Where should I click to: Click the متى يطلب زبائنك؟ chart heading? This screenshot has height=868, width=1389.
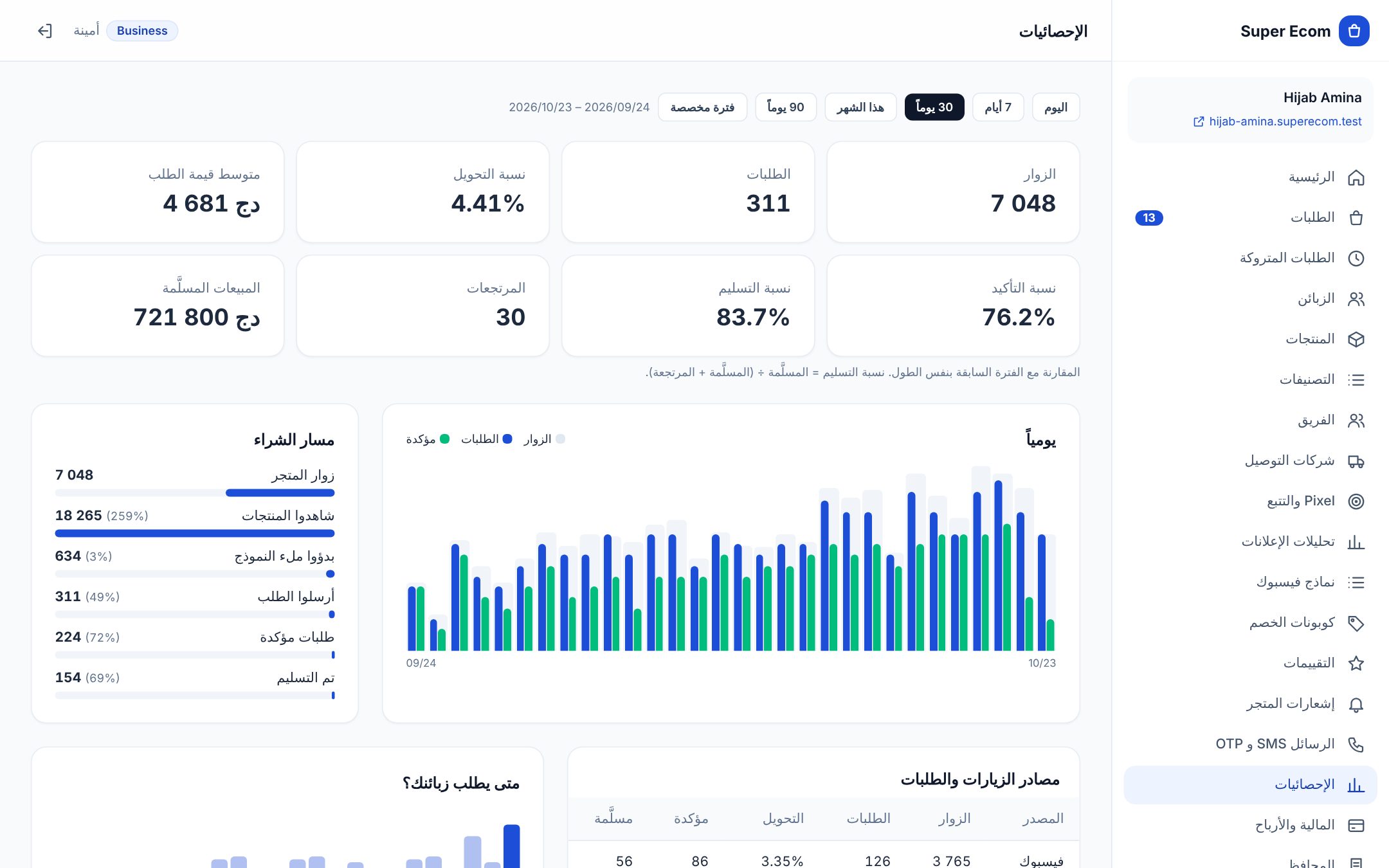(461, 783)
